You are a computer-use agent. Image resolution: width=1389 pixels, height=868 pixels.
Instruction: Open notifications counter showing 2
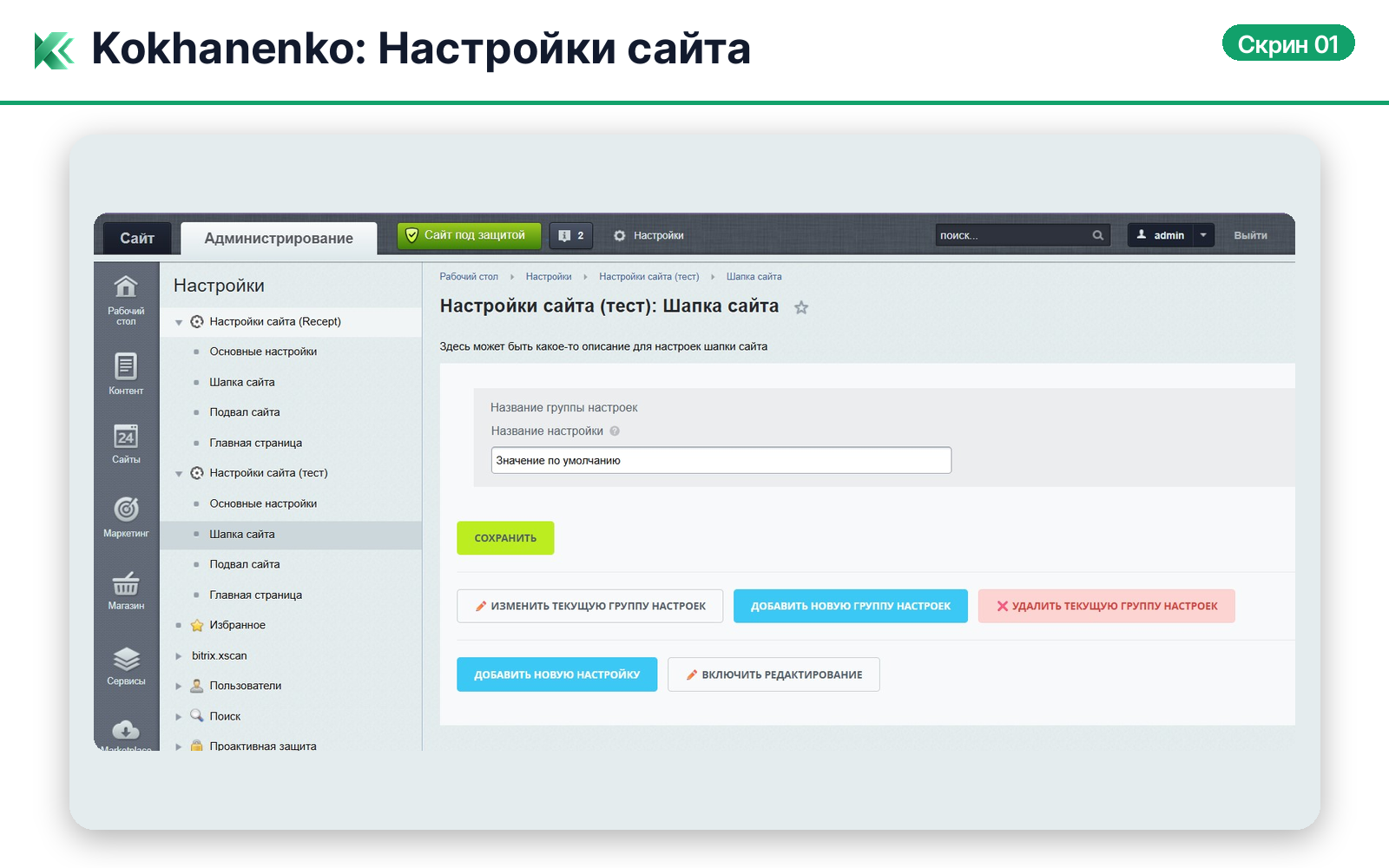point(571,235)
